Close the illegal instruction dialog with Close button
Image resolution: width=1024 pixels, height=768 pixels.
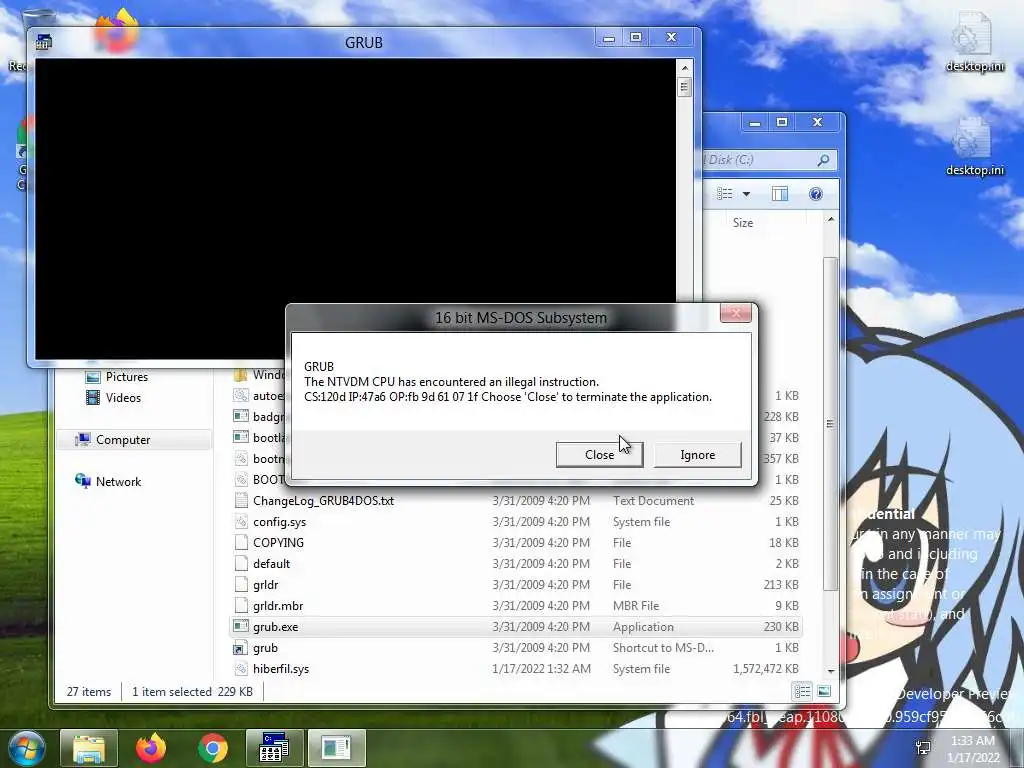600,455
